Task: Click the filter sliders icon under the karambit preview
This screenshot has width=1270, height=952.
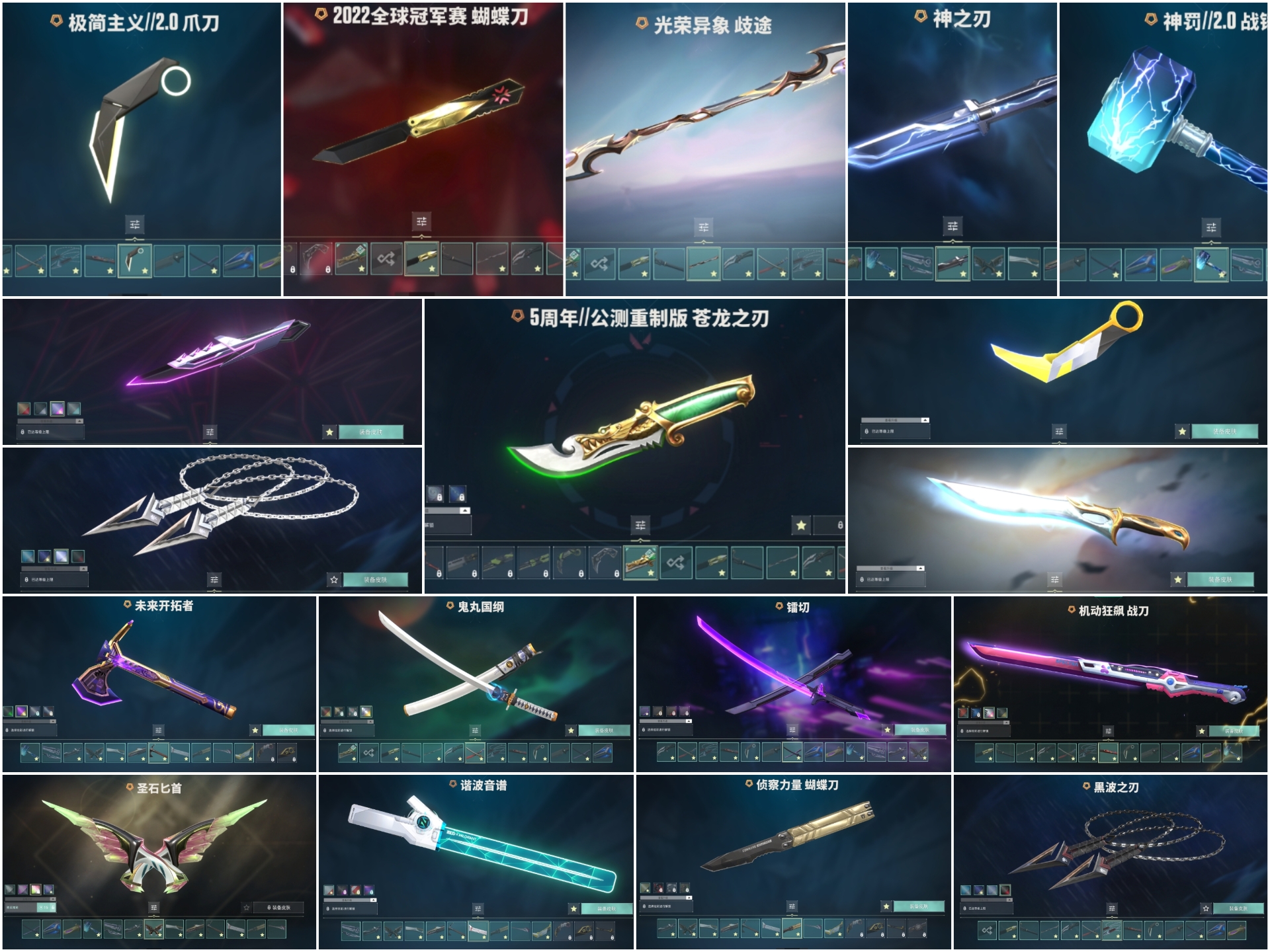Action: [135, 224]
